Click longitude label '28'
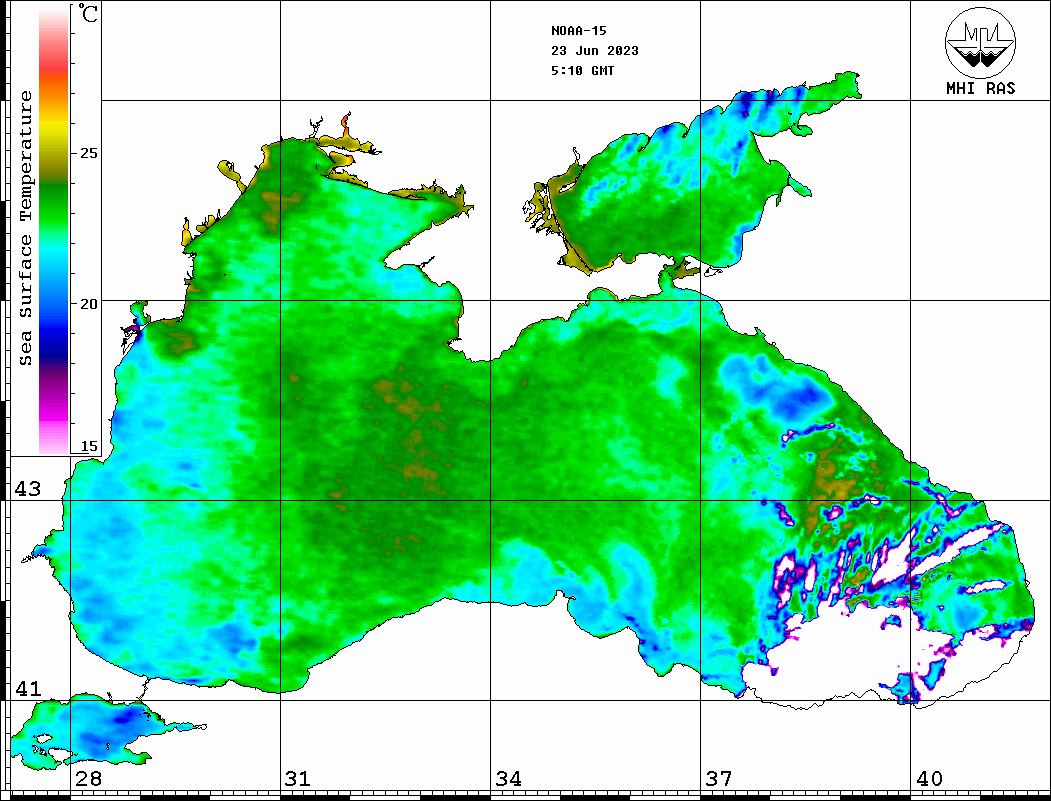The height and width of the screenshot is (801, 1051). point(88,779)
